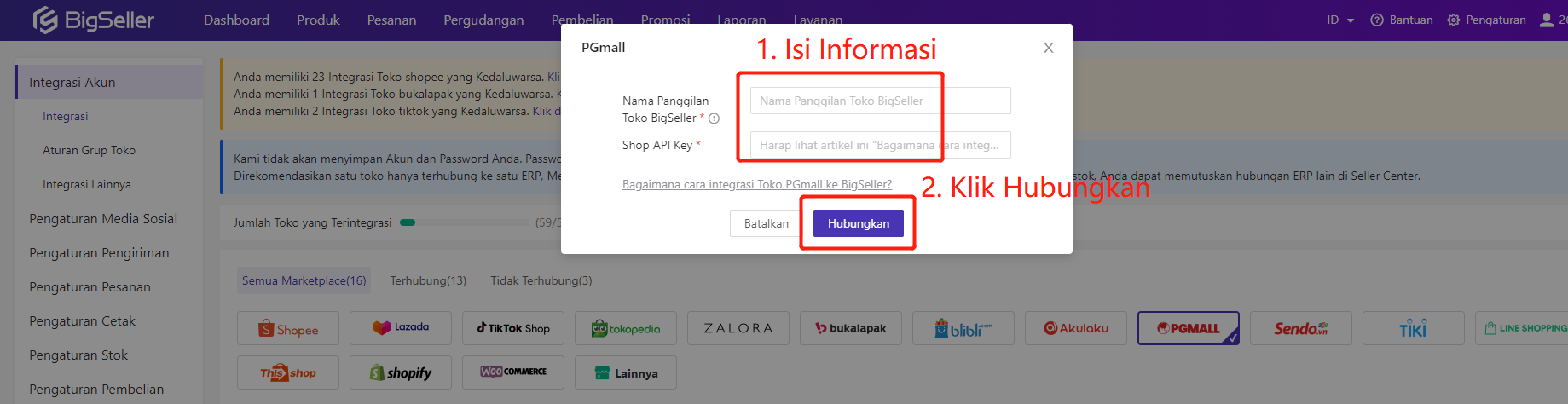This screenshot has width=1568, height=404.
Task: Open the Pergudangan menu
Action: (x=483, y=20)
